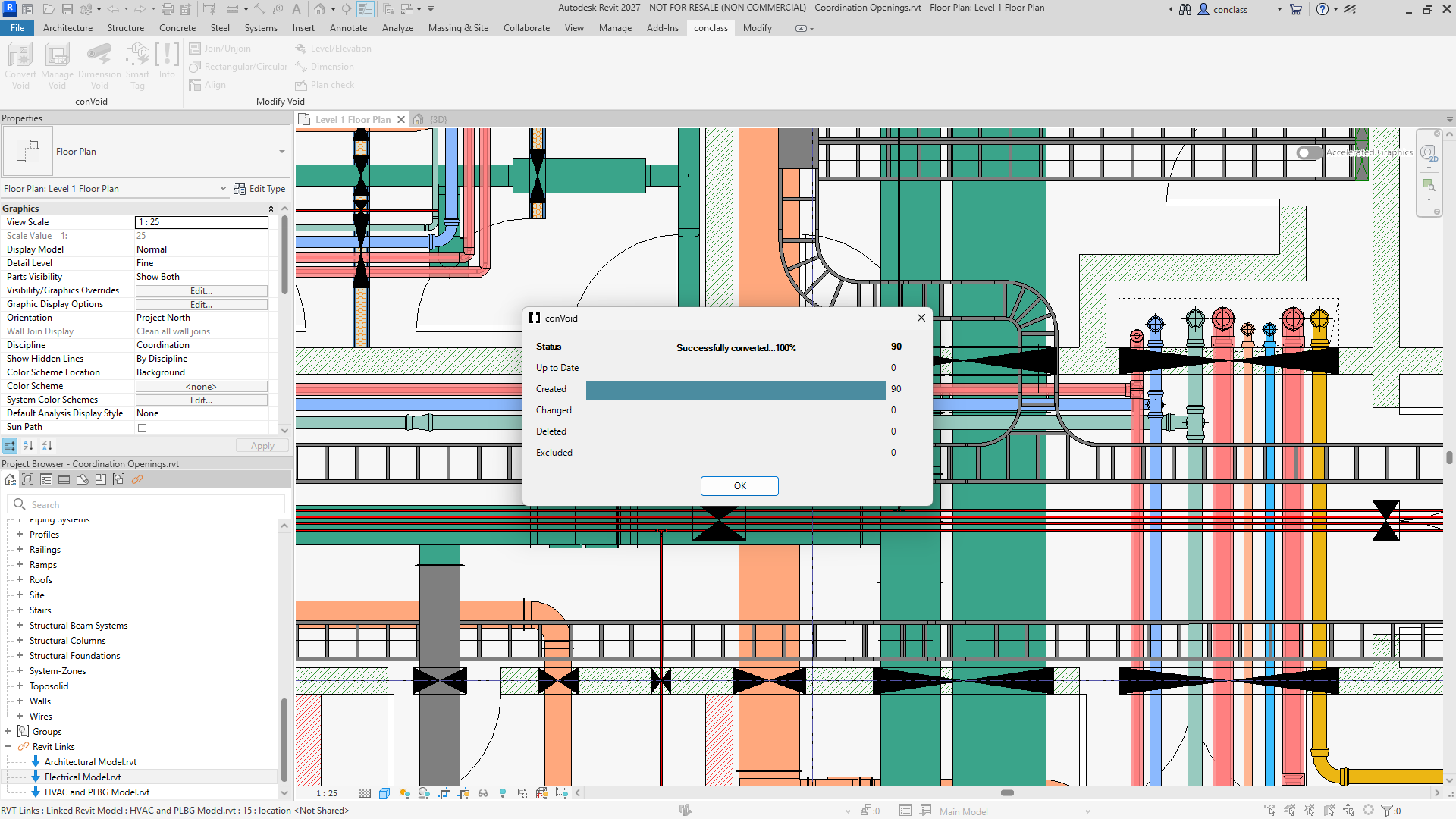Toggle Detail Level icon in view control bar
The width and height of the screenshot is (1456, 819).
tap(365, 793)
